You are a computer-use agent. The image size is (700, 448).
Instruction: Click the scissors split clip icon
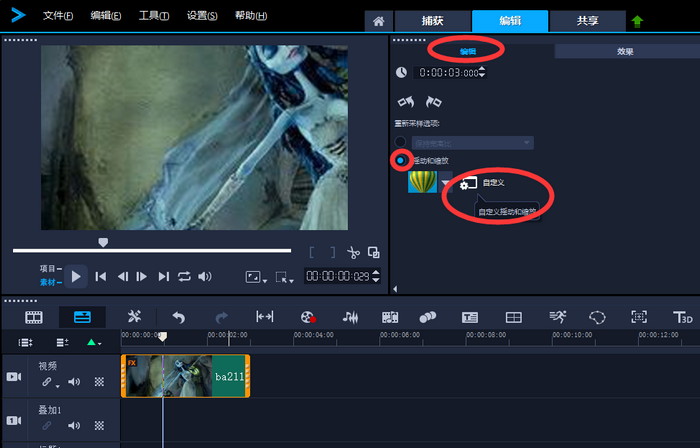353,253
